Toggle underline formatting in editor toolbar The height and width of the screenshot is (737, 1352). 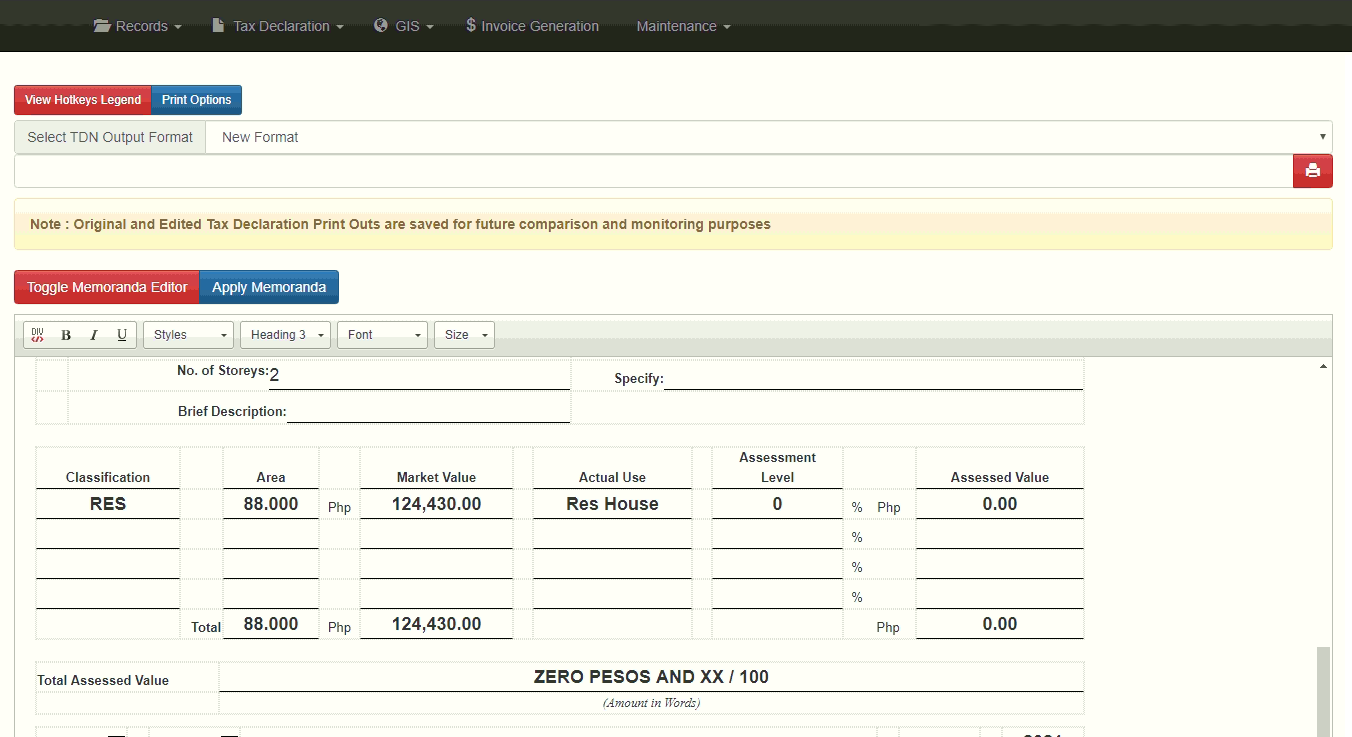tap(122, 335)
